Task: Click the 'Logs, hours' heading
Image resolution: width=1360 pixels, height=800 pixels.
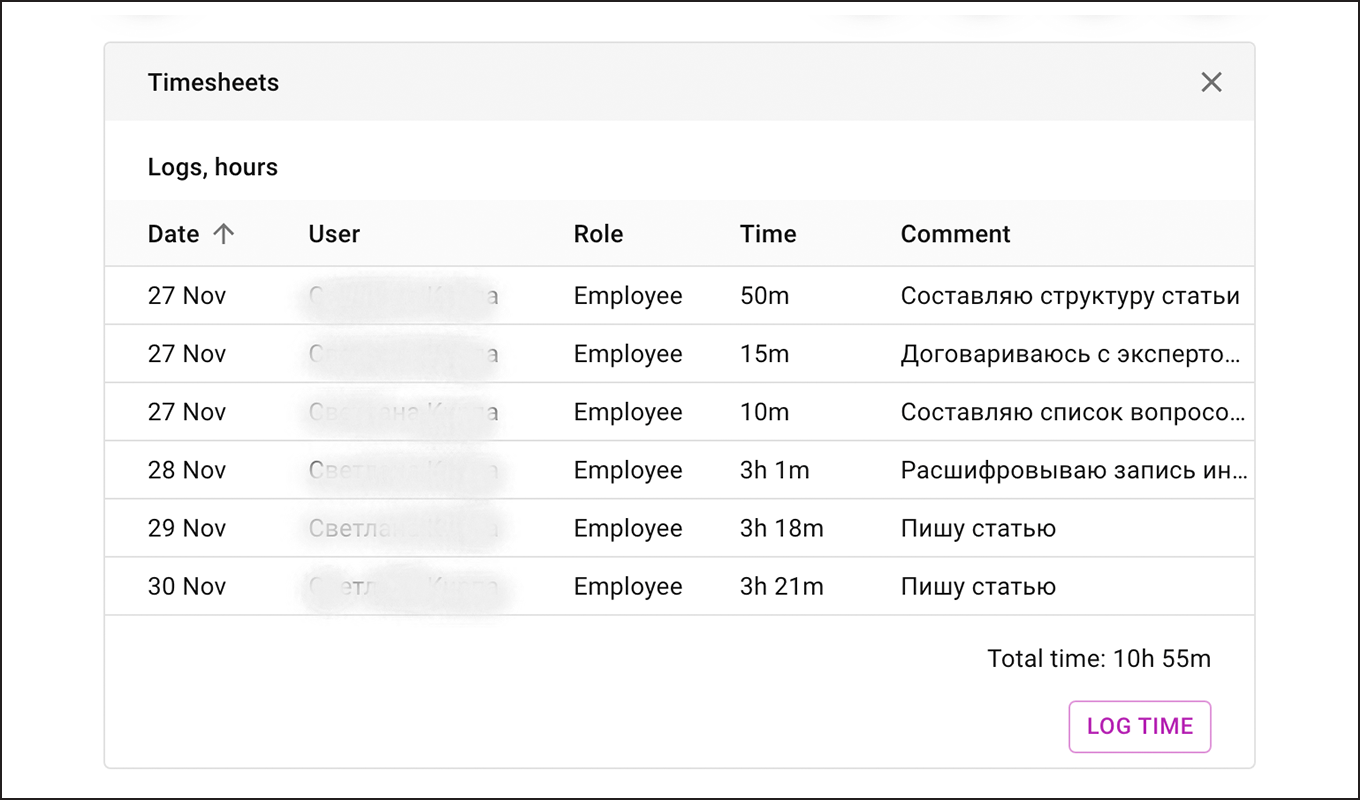Action: click(x=213, y=167)
